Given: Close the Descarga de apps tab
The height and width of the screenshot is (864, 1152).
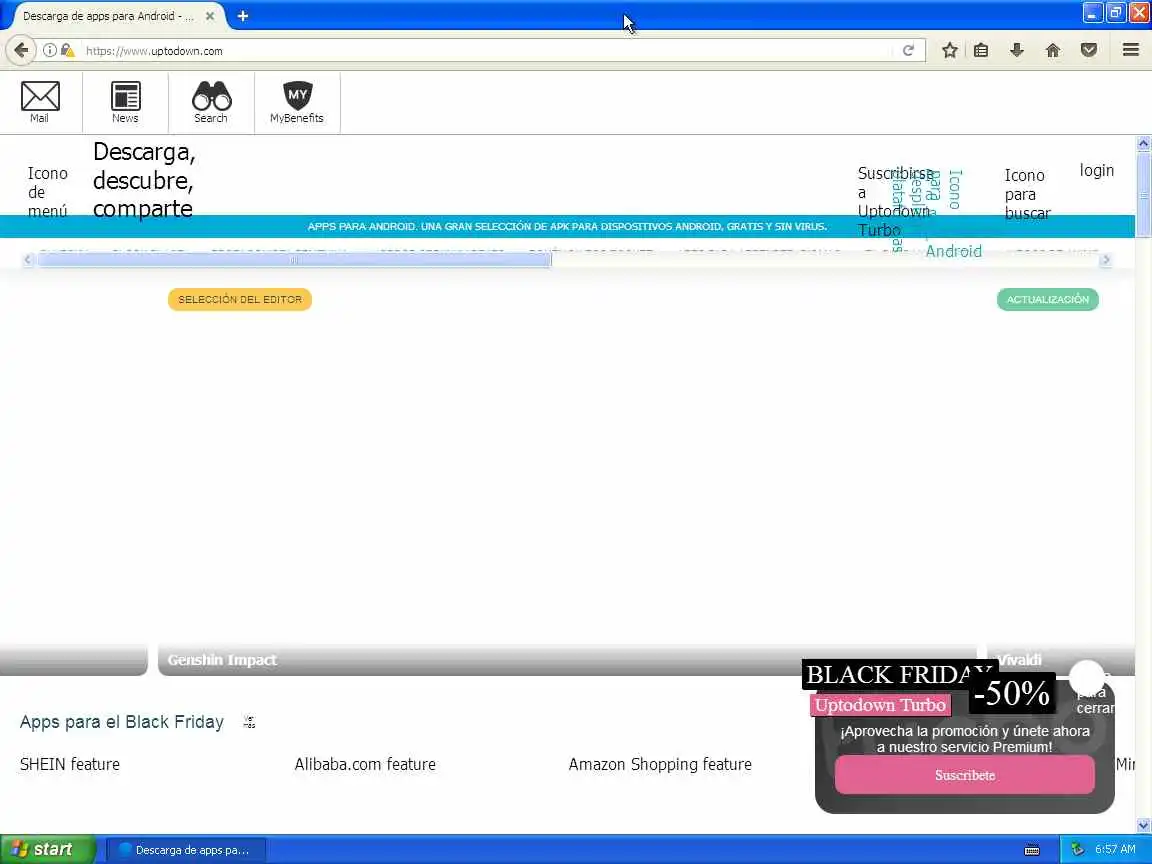Looking at the screenshot, I should click(x=209, y=15).
